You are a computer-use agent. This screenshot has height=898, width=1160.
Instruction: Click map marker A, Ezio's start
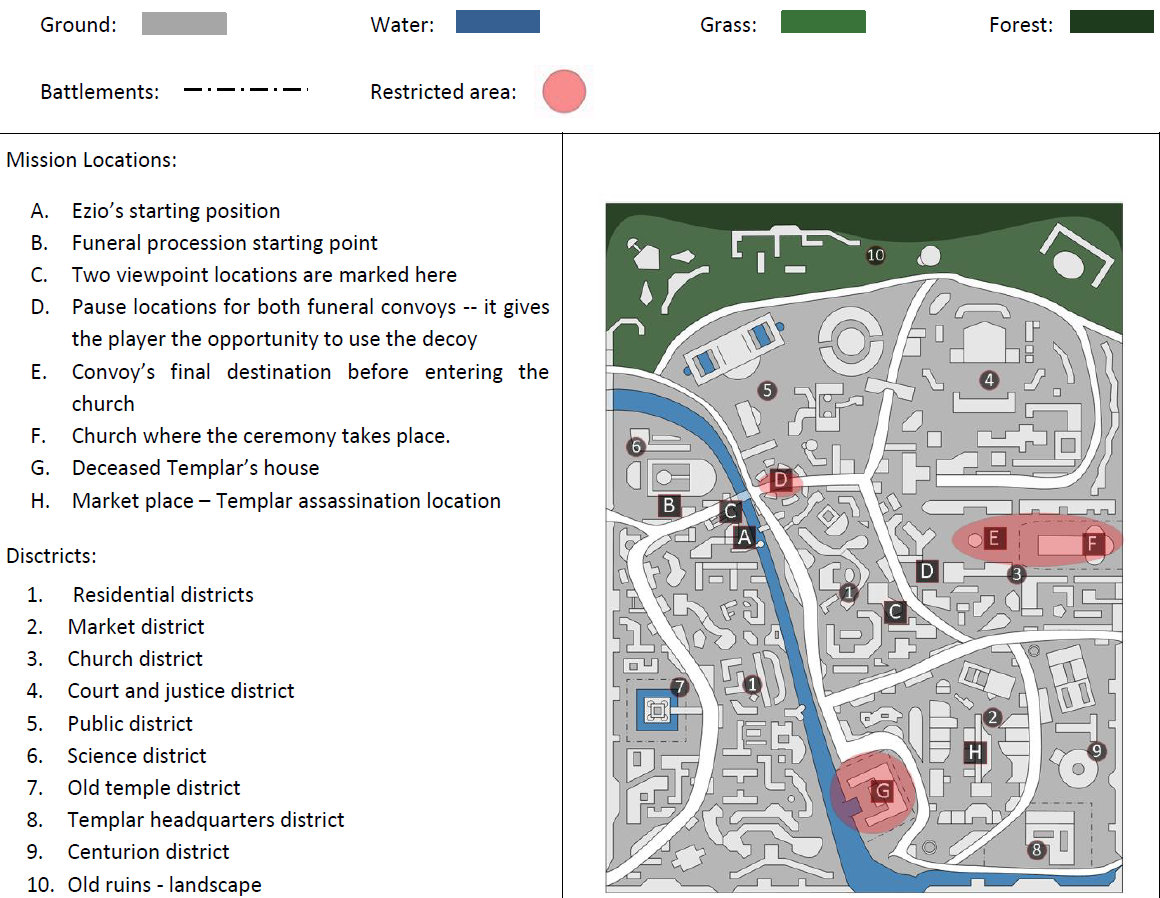(x=744, y=537)
